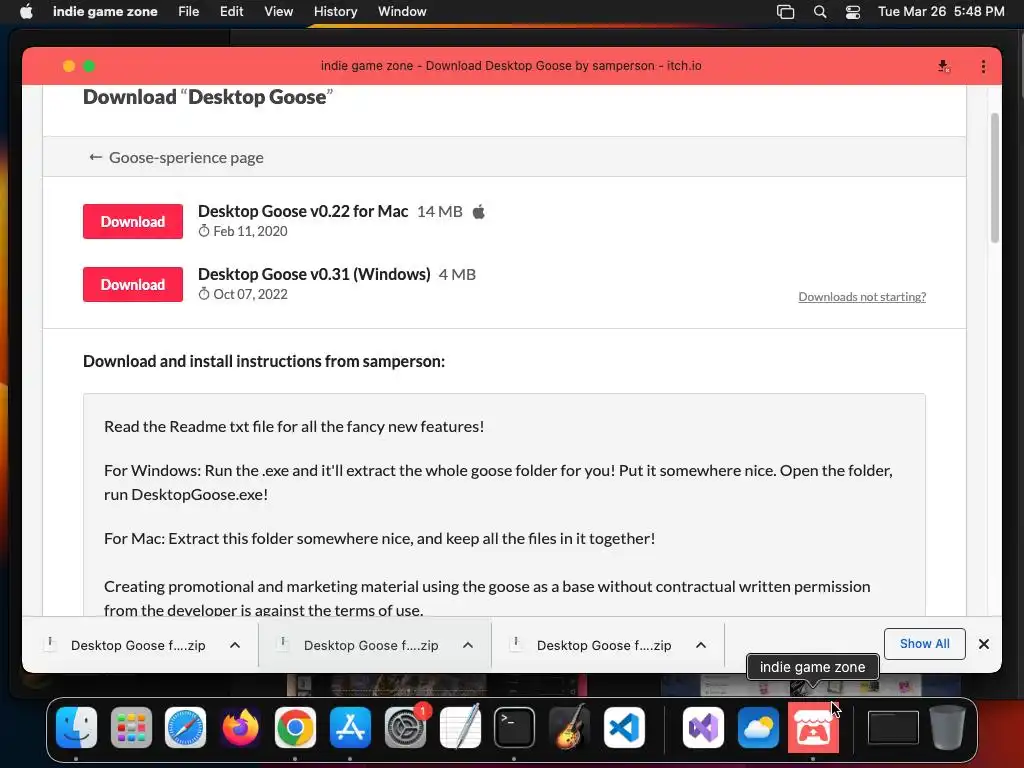The image size is (1024, 768).
Task: Open the cloud weather app in Dock
Action: click(x=758, y=727)
